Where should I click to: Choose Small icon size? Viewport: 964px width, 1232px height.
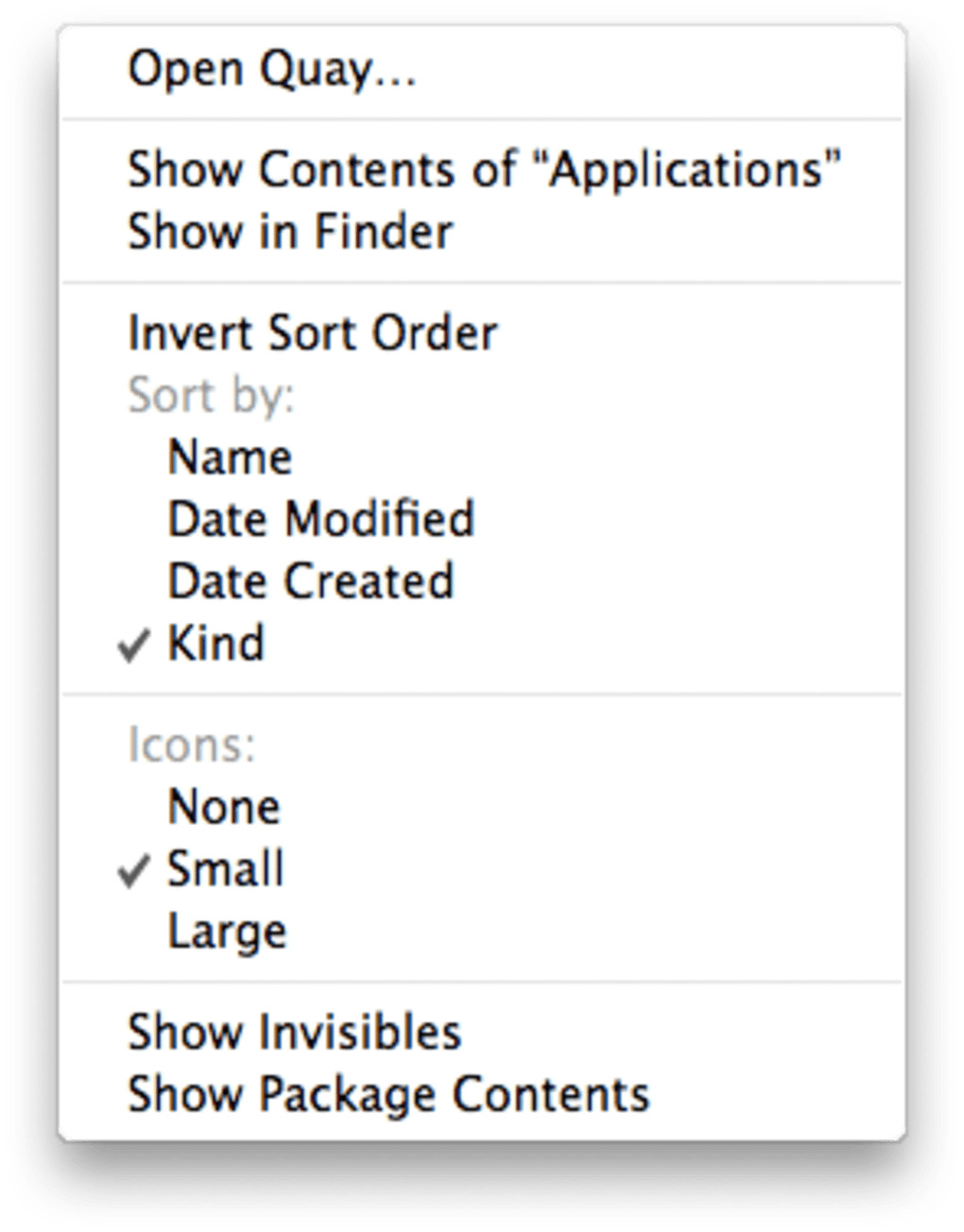point(225,869)
